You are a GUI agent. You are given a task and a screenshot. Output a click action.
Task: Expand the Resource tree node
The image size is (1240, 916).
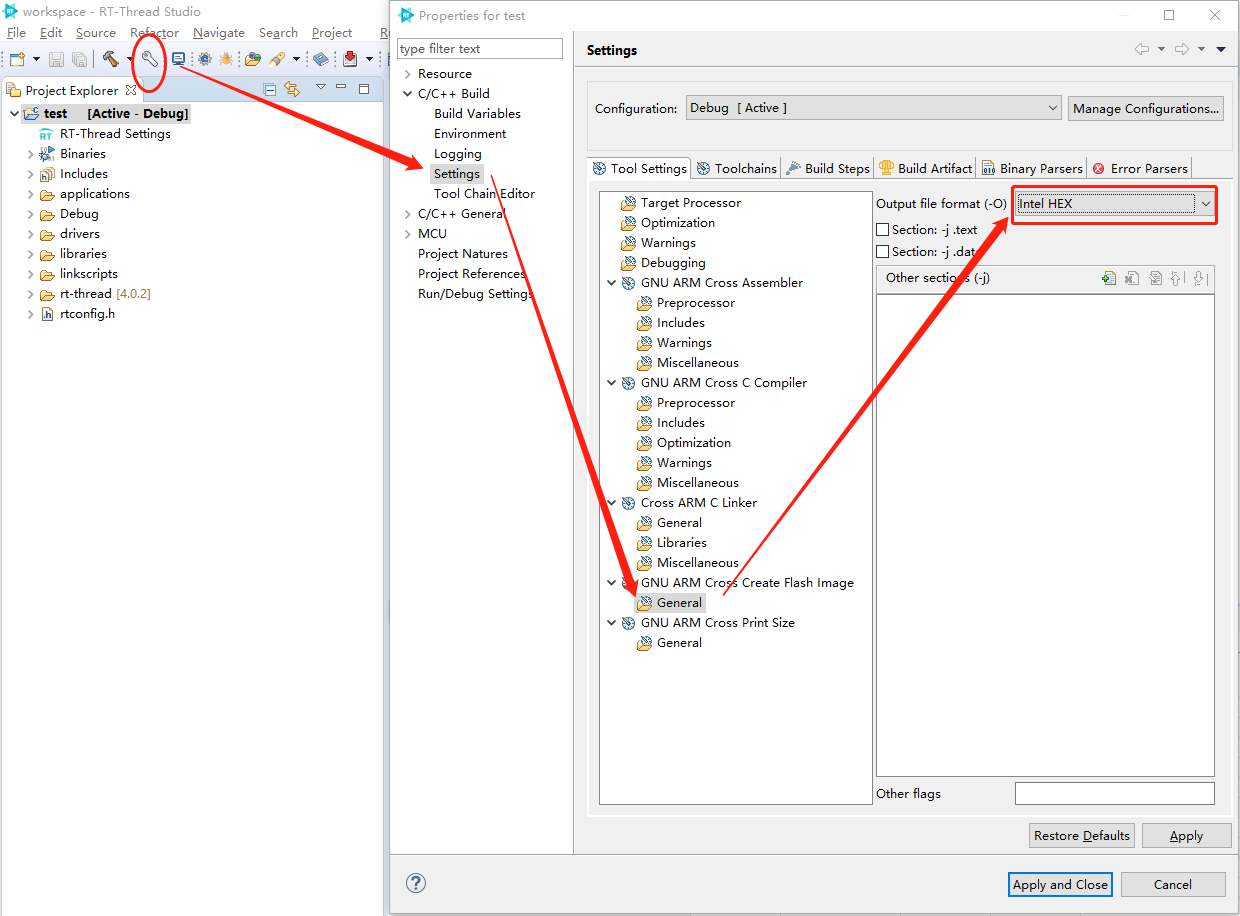407,74
